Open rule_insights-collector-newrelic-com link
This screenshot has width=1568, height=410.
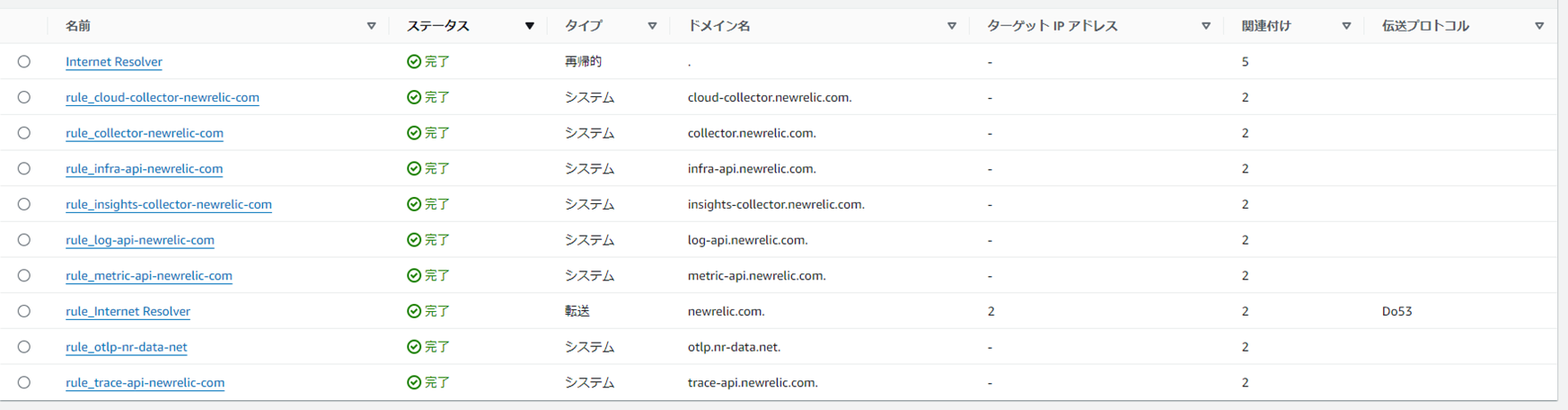tap(169, 204)
